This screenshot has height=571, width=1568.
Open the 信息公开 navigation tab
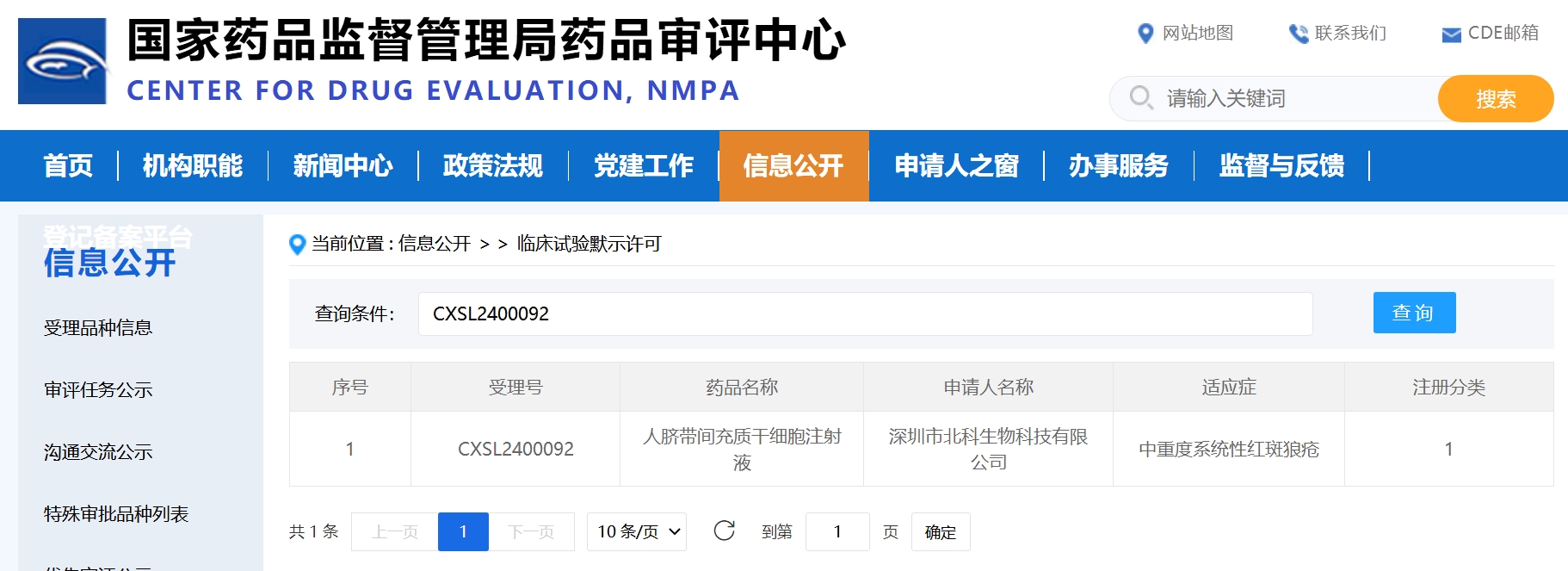pos(793,165)
